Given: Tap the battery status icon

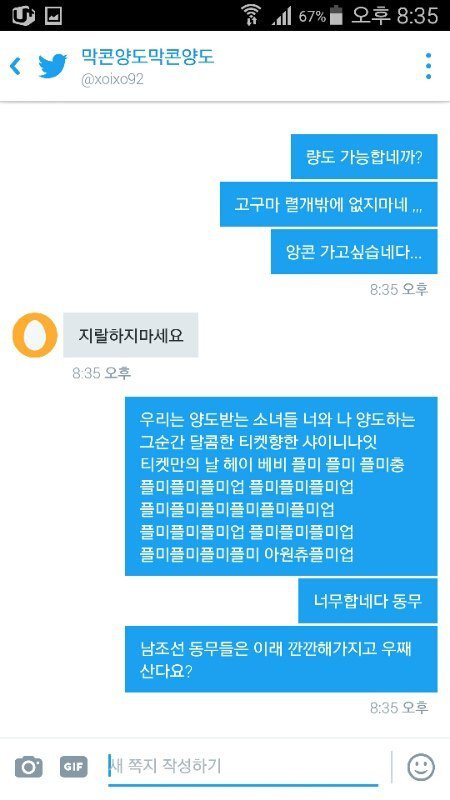Looking at the screenshot, I should [336, 16].
